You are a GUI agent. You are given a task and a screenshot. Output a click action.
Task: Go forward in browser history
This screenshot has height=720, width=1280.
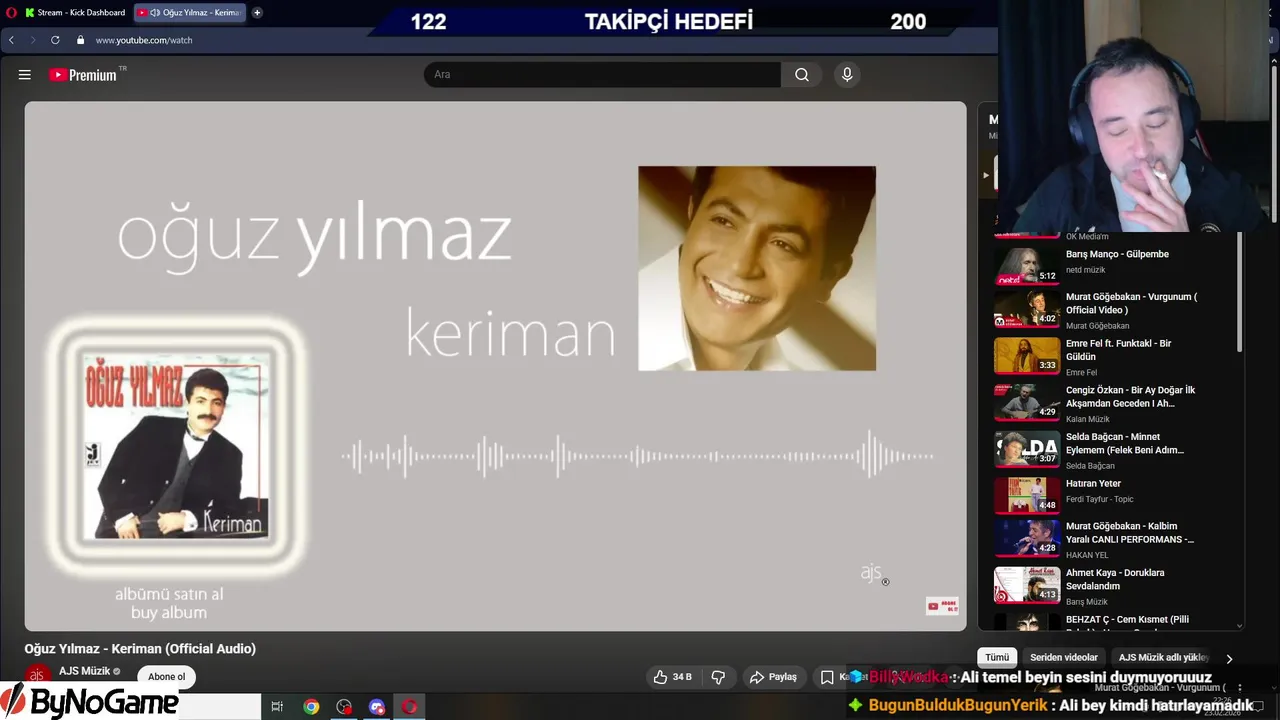click(32, 40)
